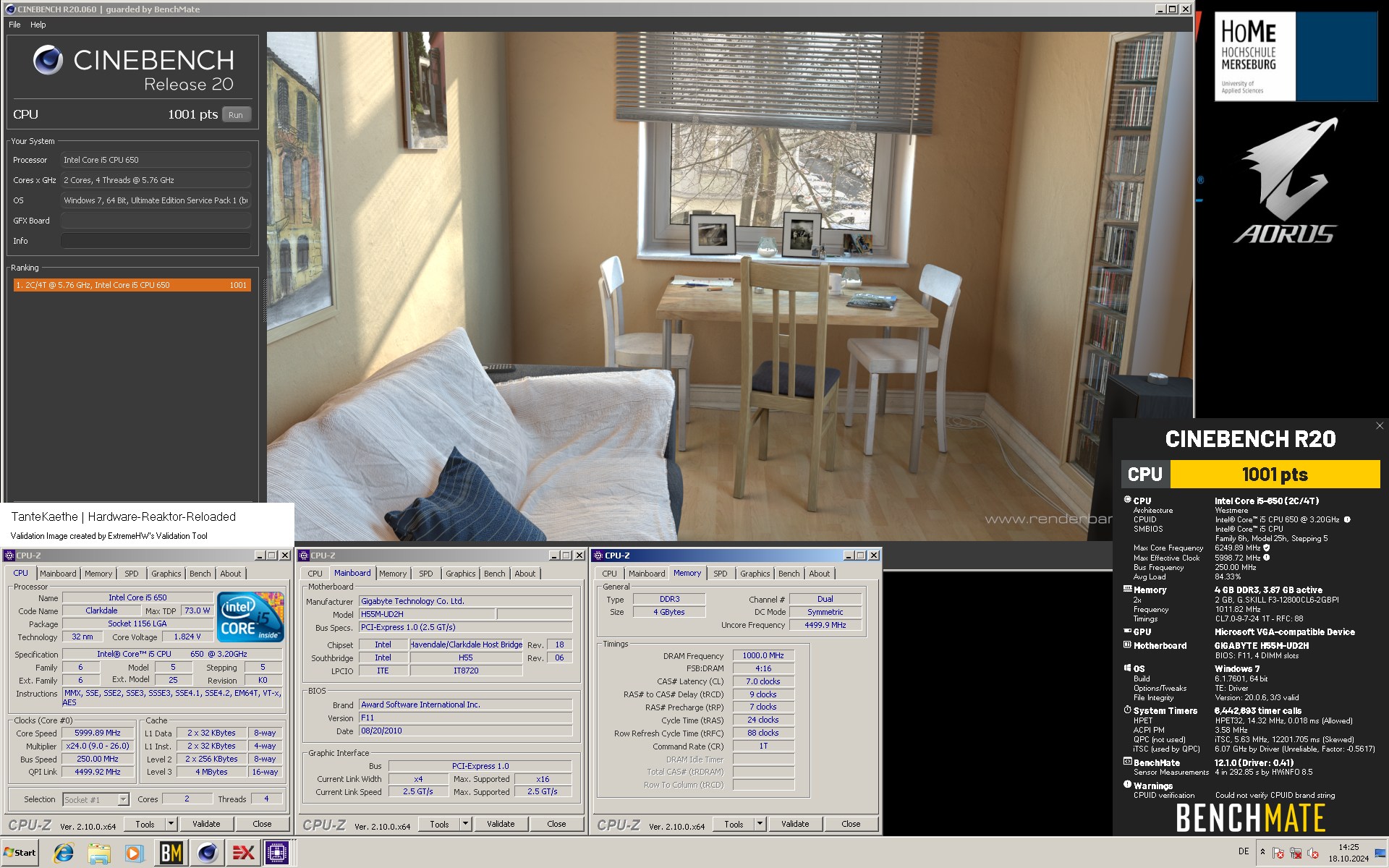The height and width of the screenshot is (868, 1389).
Task: Click Validate in Mainboard CPU-Z window
Action: (501, 824)
